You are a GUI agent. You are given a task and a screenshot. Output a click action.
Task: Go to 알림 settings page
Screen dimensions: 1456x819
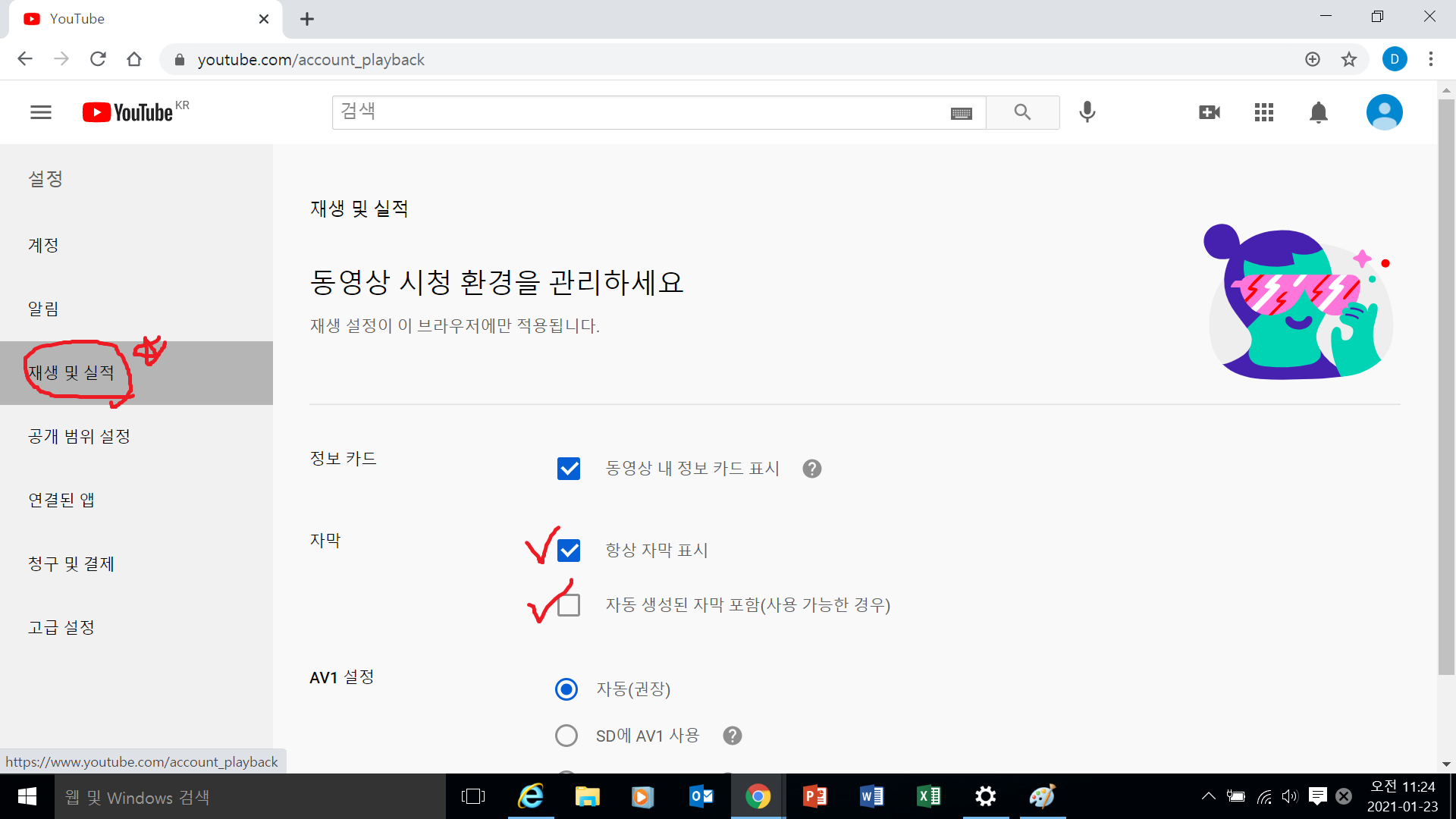click(x=43, y=309)
